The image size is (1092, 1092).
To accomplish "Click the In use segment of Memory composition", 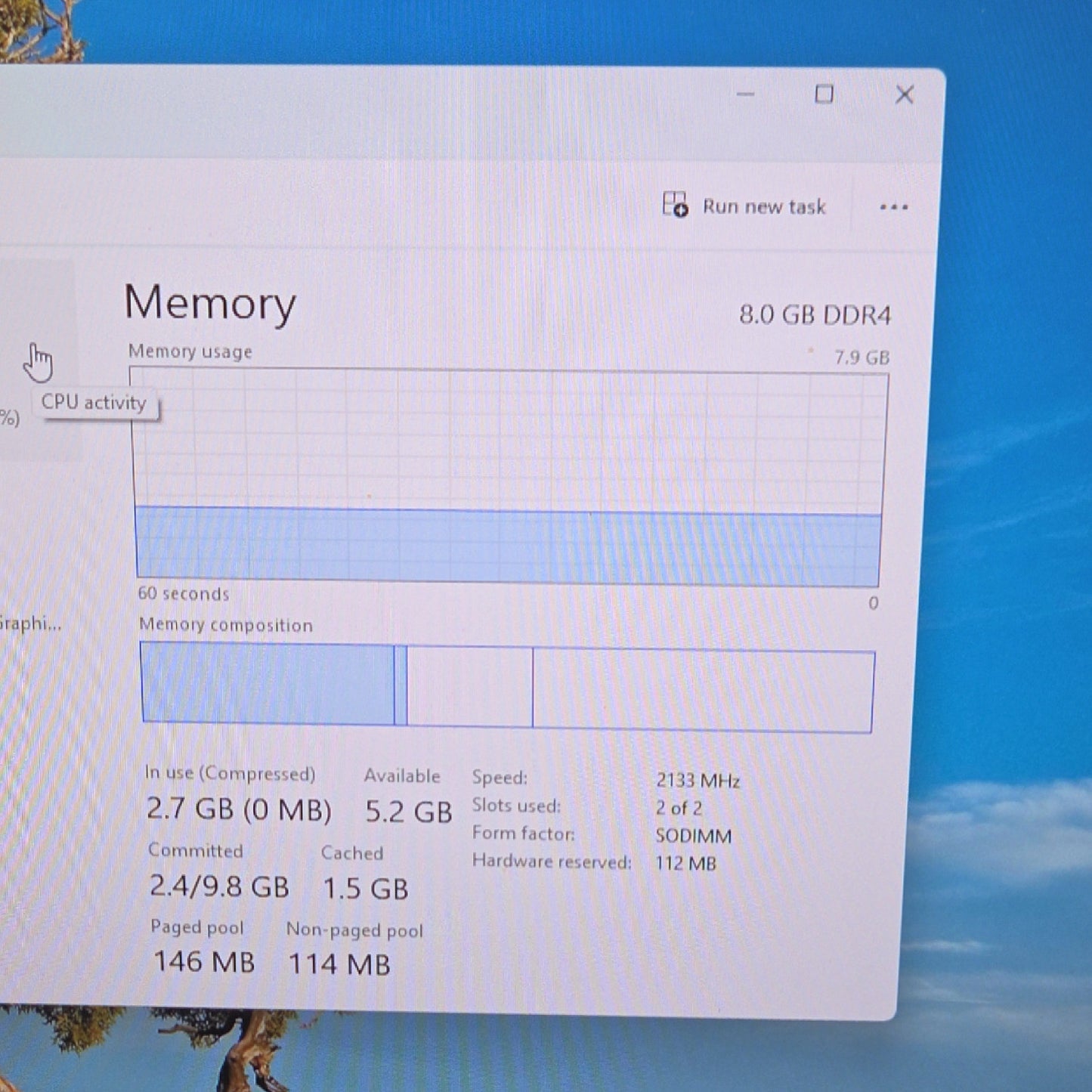I will coord(268,684).
